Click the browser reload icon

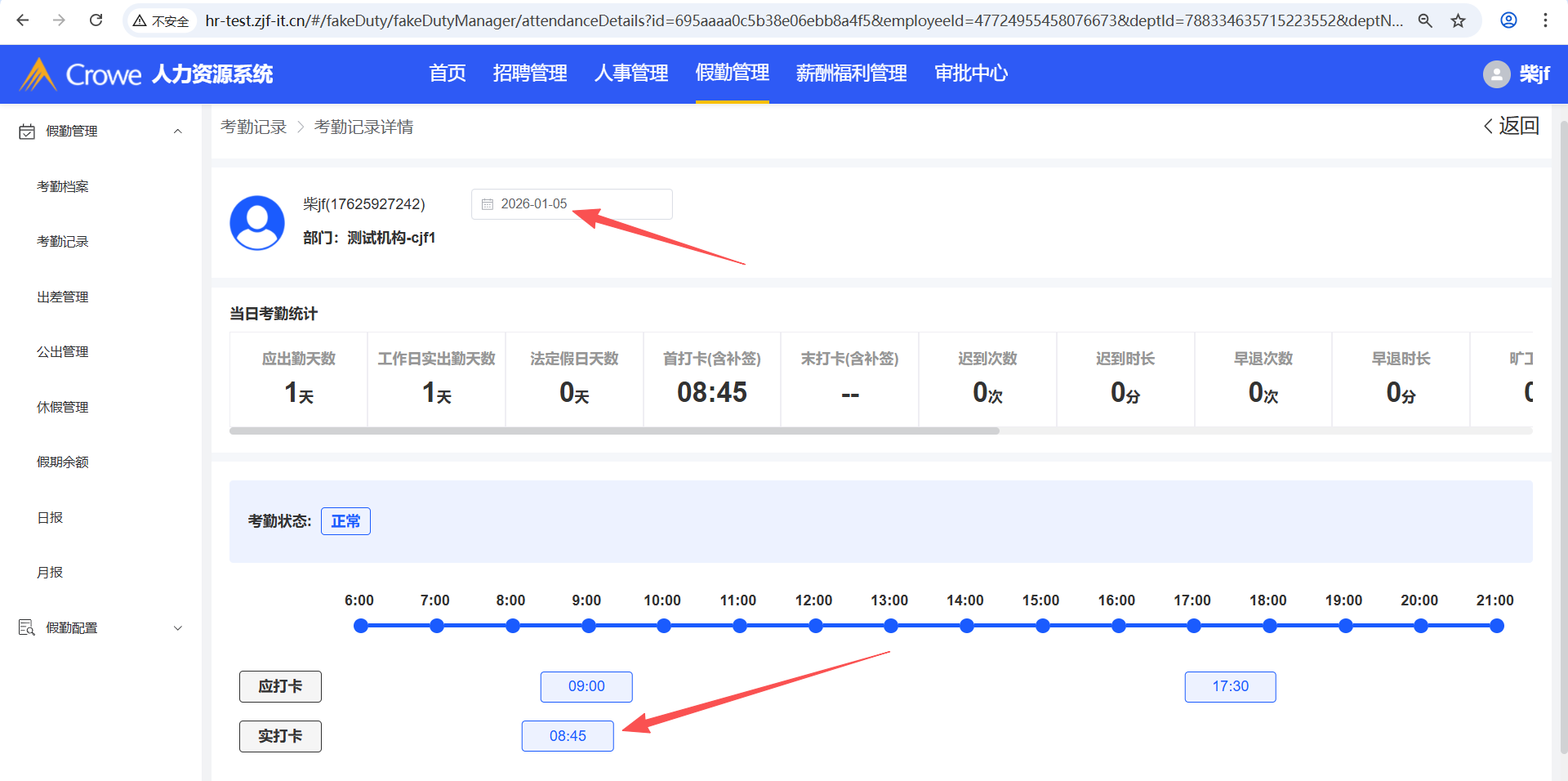tap(96, 20)
